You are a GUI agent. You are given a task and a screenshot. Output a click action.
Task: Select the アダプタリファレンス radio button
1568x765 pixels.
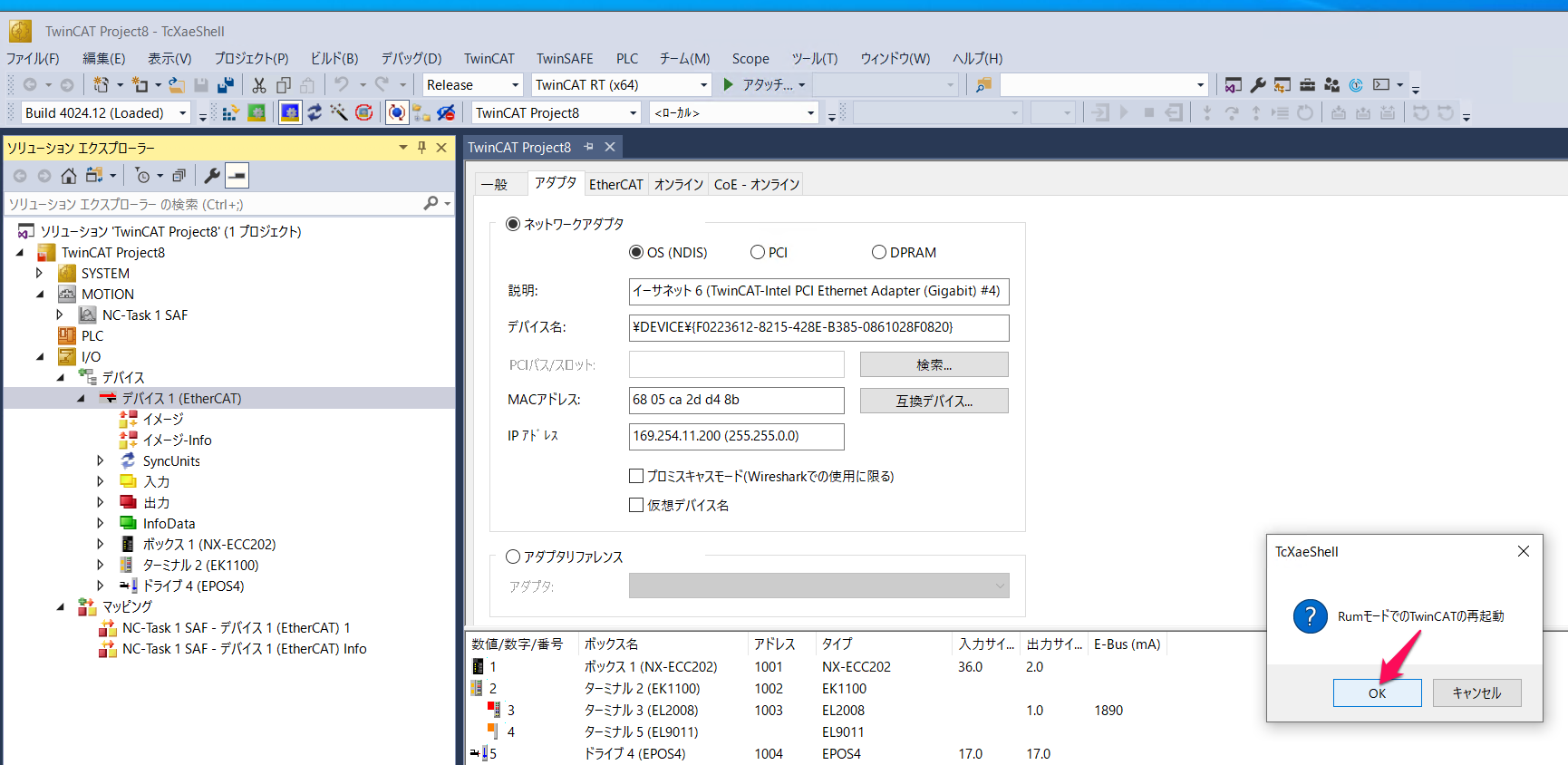pos(513,557)
